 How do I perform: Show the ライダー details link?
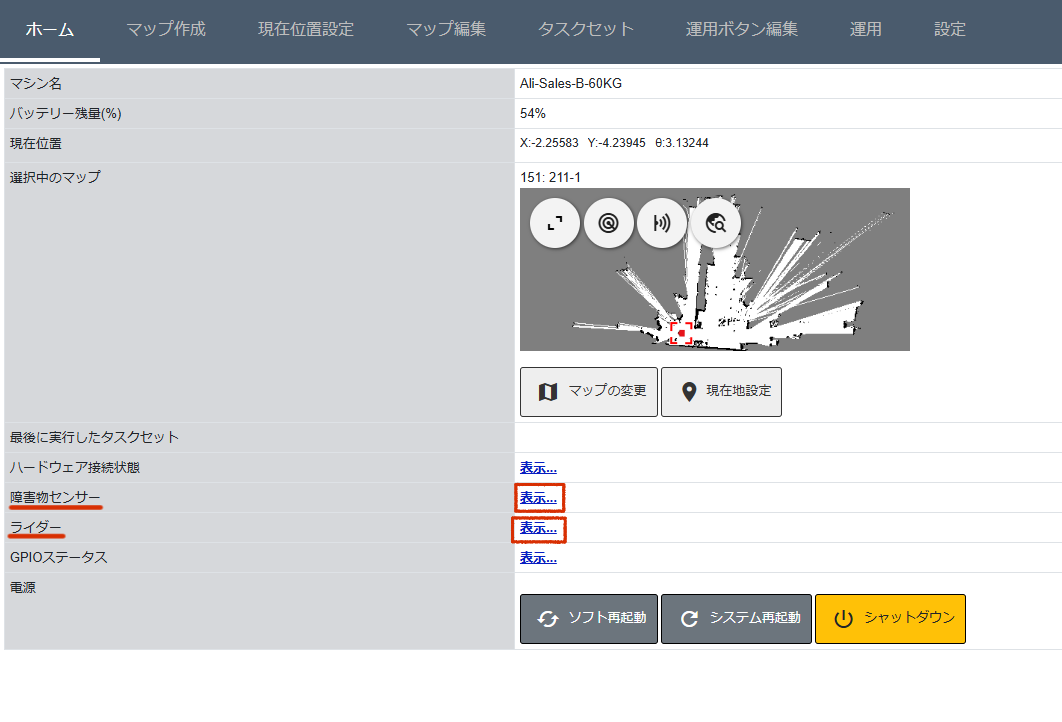538,528
